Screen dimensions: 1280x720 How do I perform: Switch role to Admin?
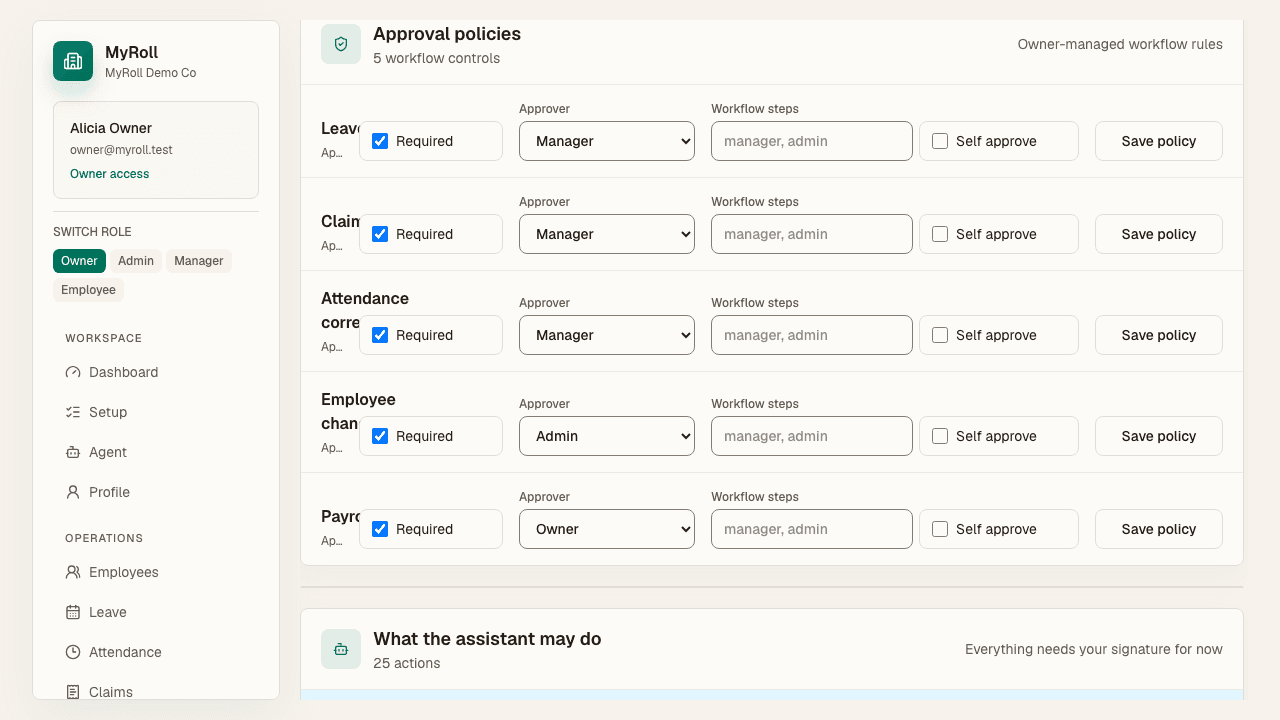pos(136,261)
